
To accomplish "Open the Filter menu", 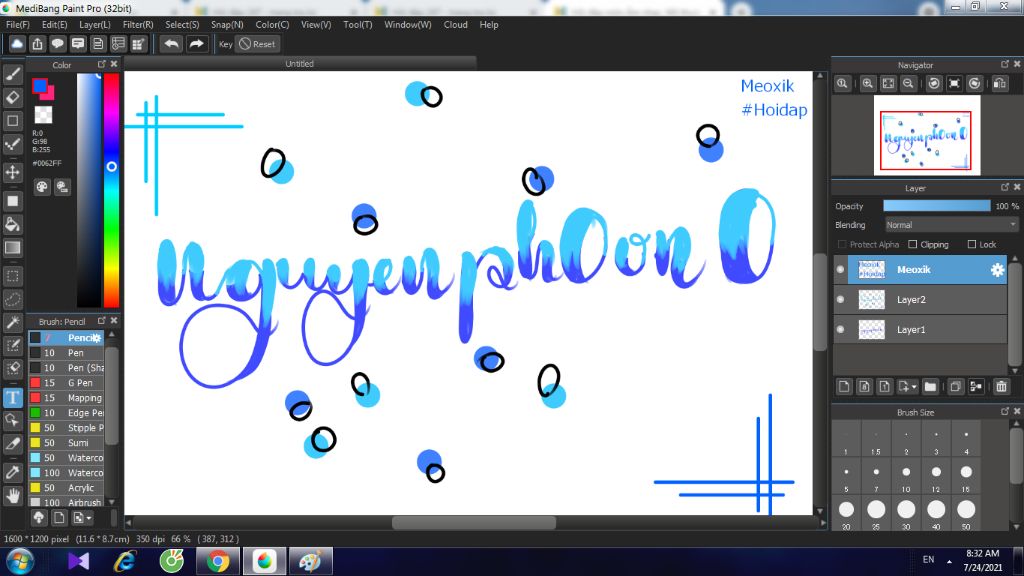I will (x=138, y=25).
